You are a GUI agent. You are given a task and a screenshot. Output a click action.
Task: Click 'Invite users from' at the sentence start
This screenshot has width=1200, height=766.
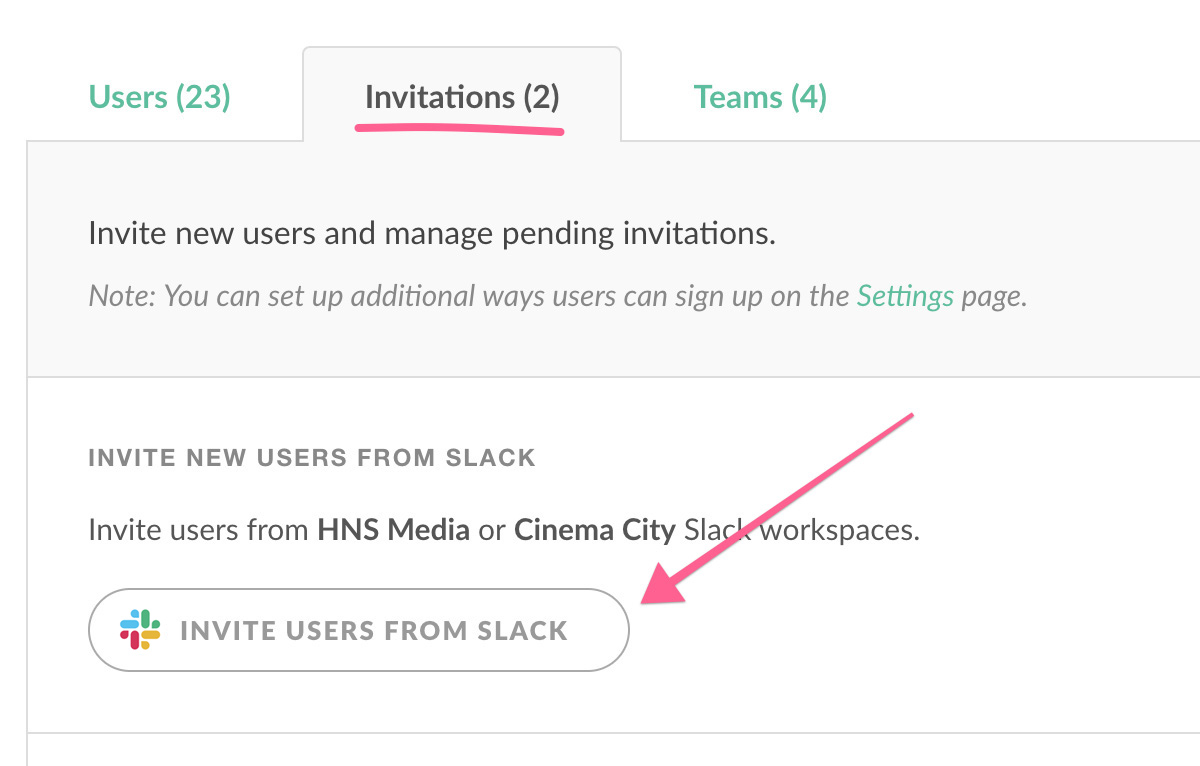click(198, 529)
